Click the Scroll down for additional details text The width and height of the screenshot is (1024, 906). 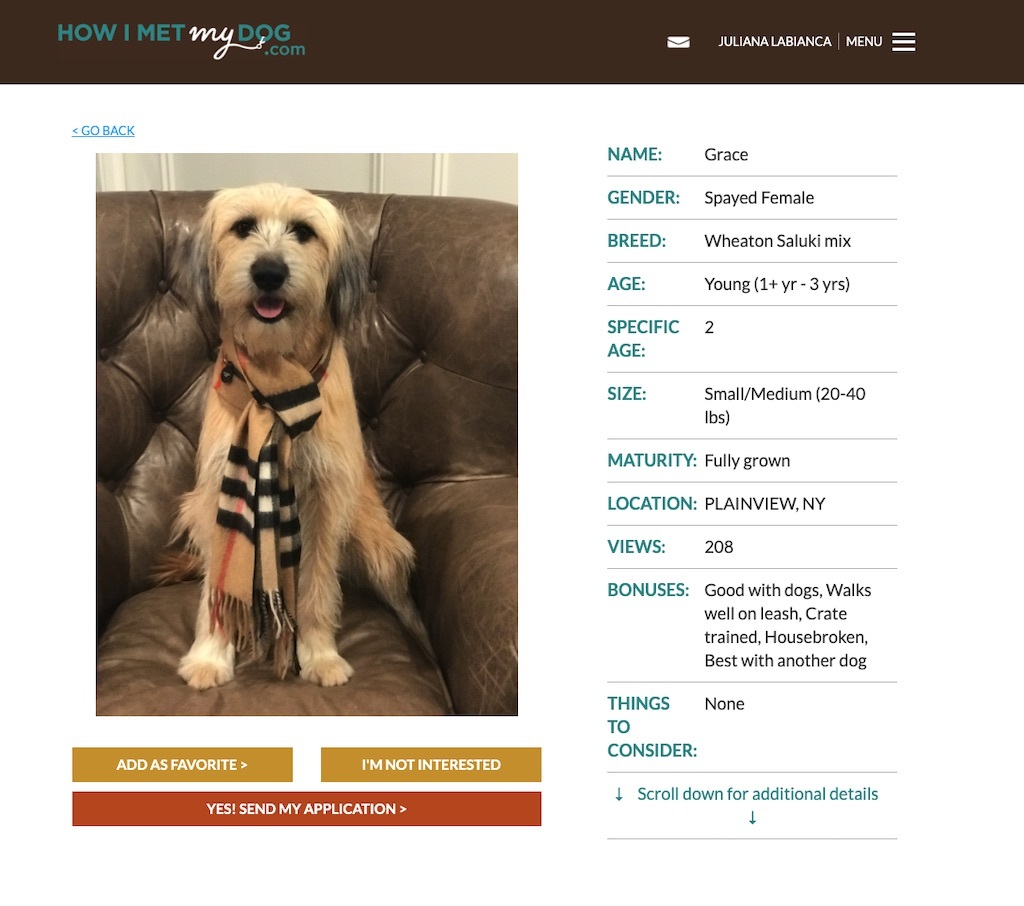coord(758,794)
